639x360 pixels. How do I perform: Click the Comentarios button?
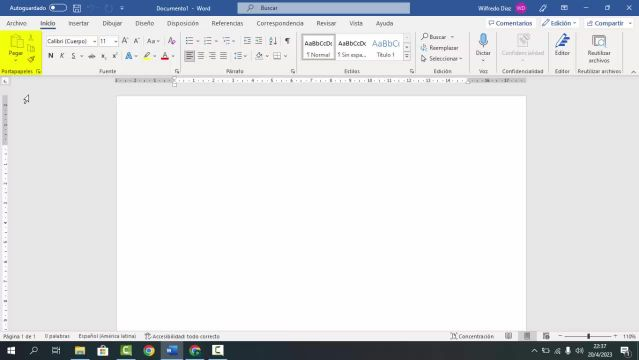pyautogui.click(x=510, y=23)
